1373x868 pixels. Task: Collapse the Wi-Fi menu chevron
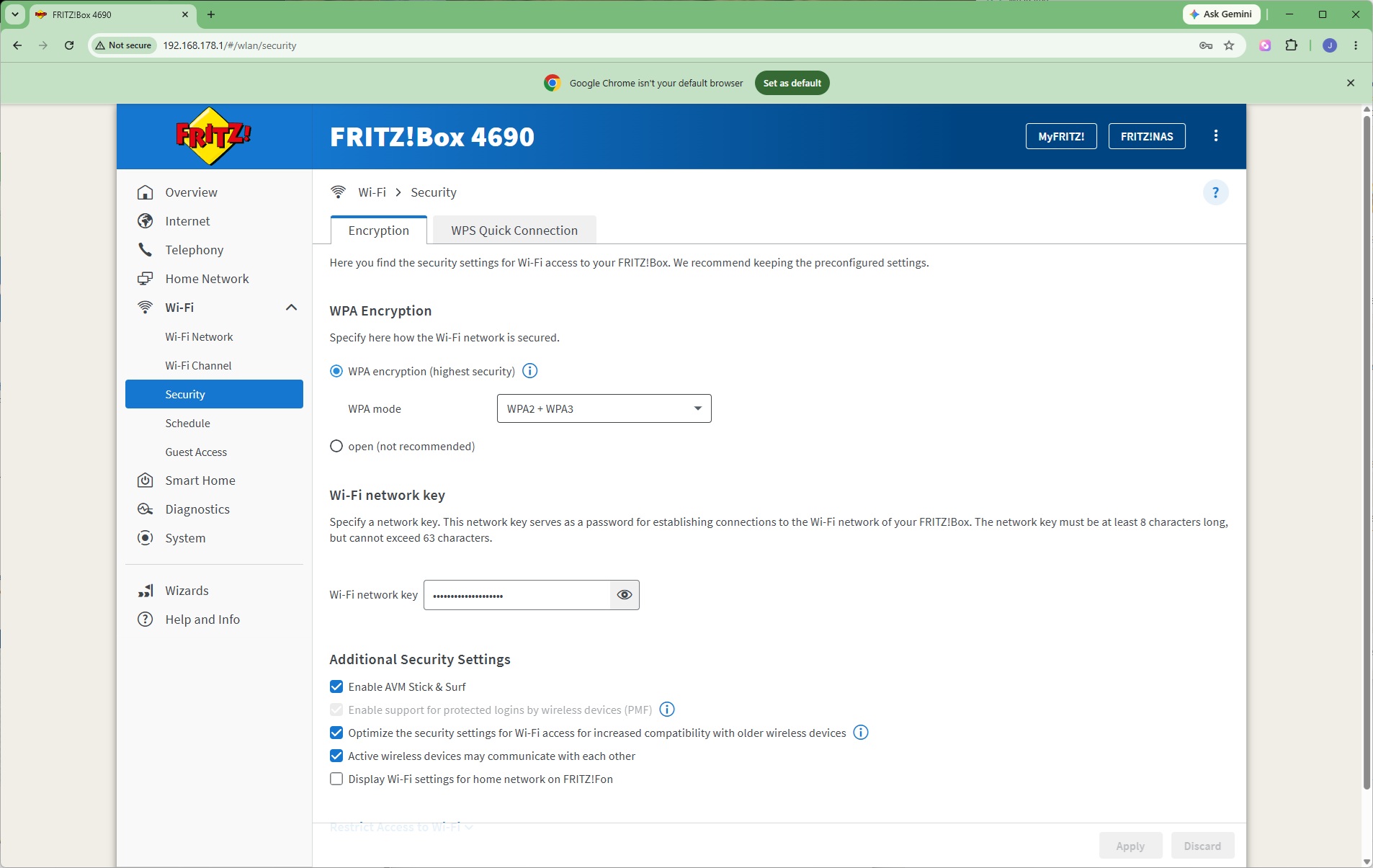[x=291, y=308]
